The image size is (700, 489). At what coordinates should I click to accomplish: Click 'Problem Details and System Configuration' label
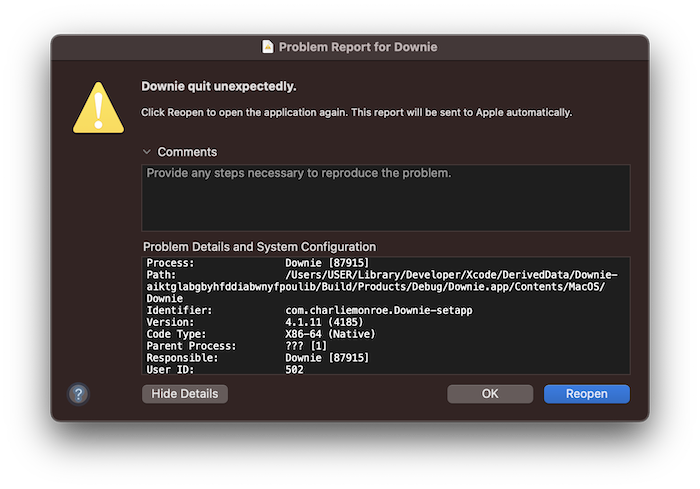coord(259,247)
